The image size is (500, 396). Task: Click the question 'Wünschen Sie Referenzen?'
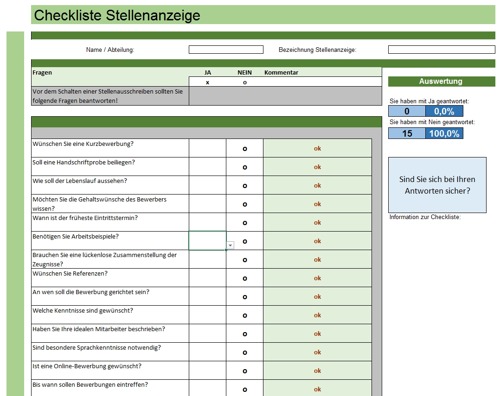click(70, 273)
